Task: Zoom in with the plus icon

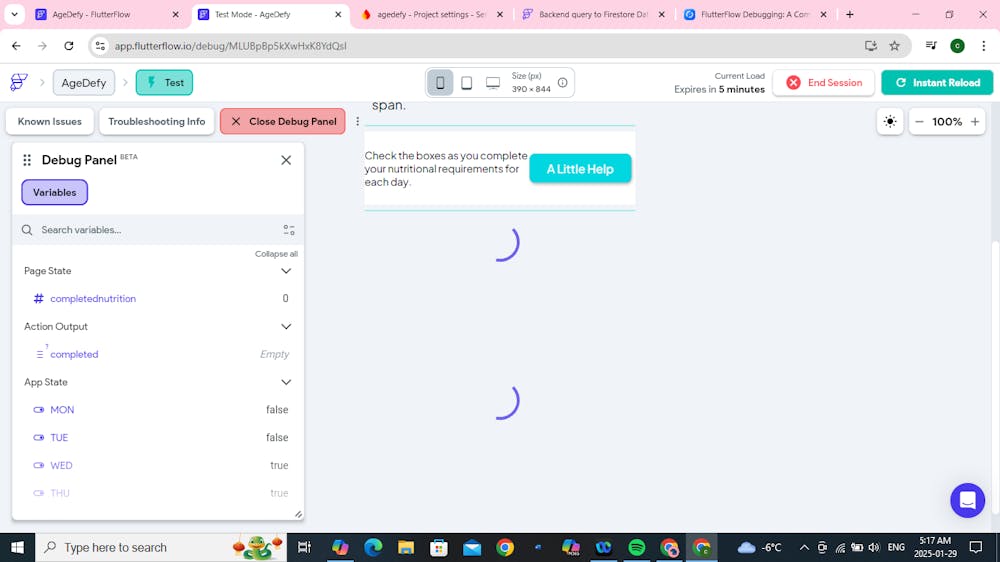Action: [975, 121]
